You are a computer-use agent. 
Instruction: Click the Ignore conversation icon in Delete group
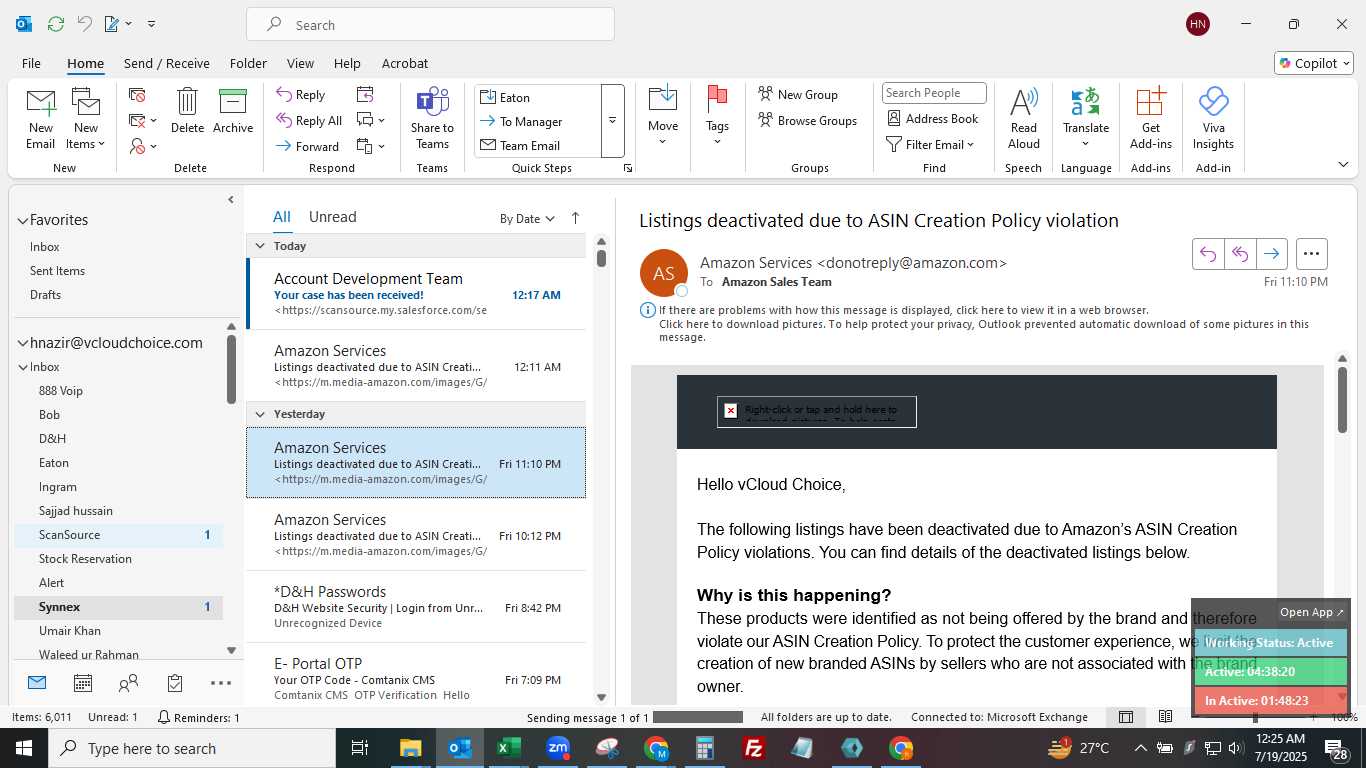point(138,95)
